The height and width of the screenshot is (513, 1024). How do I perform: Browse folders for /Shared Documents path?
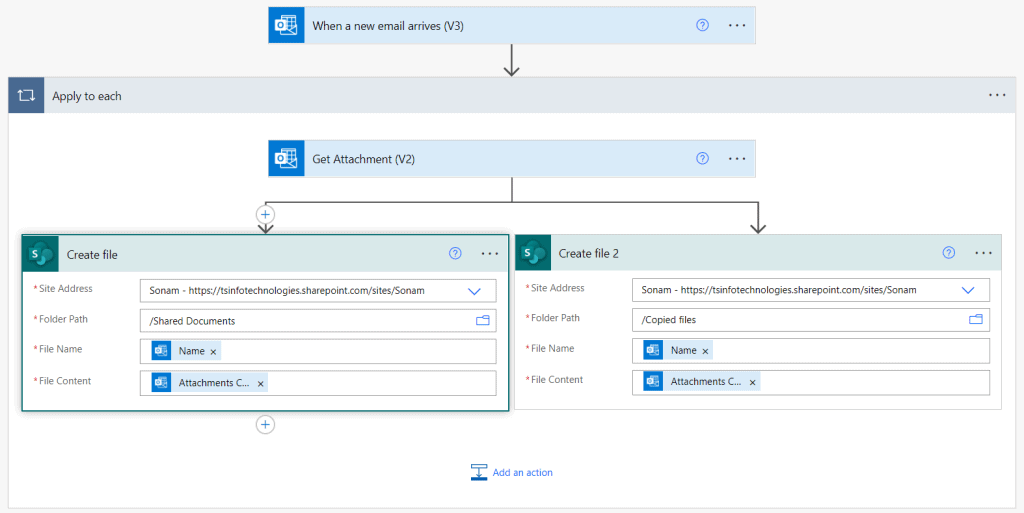point(483,320)
